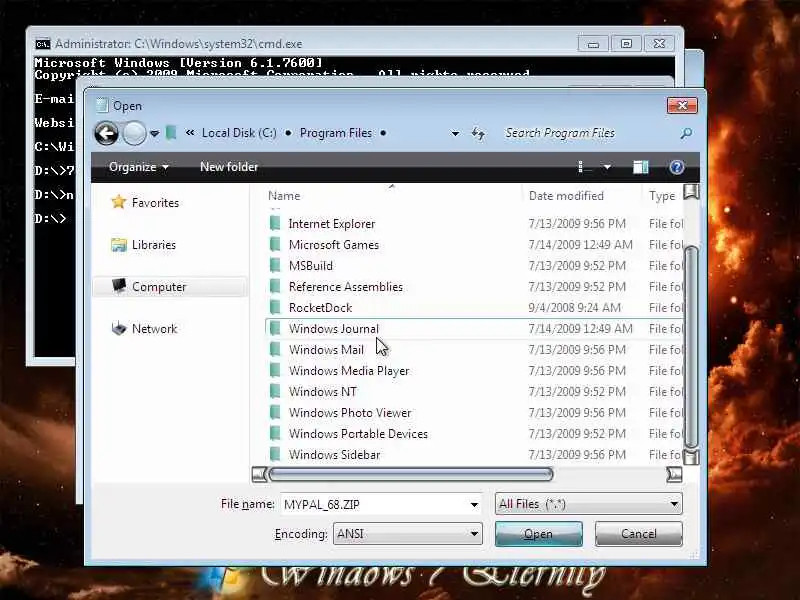This screenshot has height=600, width=800.
Task: Click the Internet Explorer folder icon
Action: (x=275, y=223)
